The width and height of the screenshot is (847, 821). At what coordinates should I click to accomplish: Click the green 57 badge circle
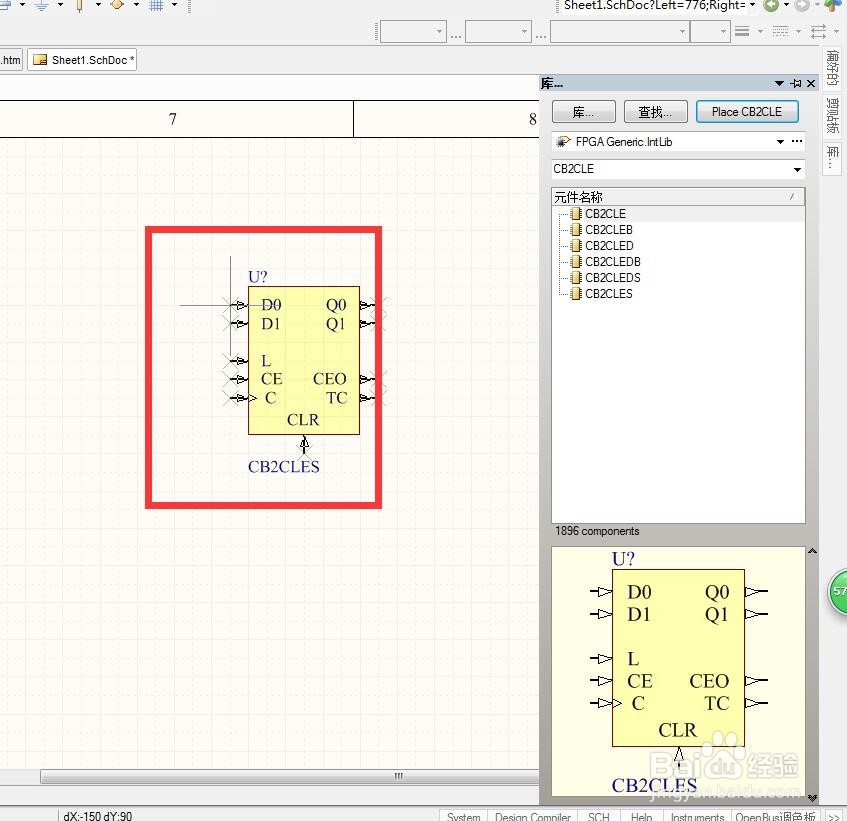tap(838, 591)
